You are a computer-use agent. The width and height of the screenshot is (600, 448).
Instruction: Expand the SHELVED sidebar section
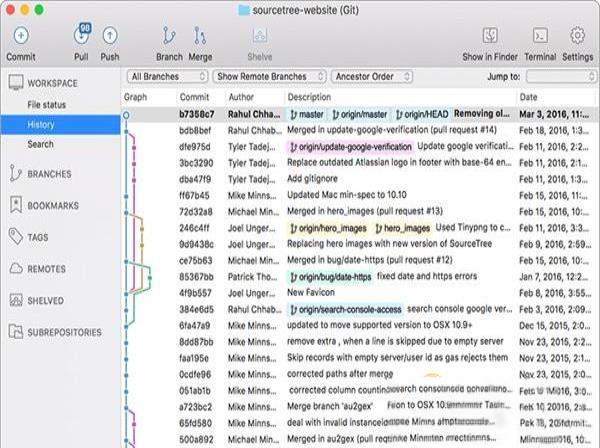[x=46, y=301]
